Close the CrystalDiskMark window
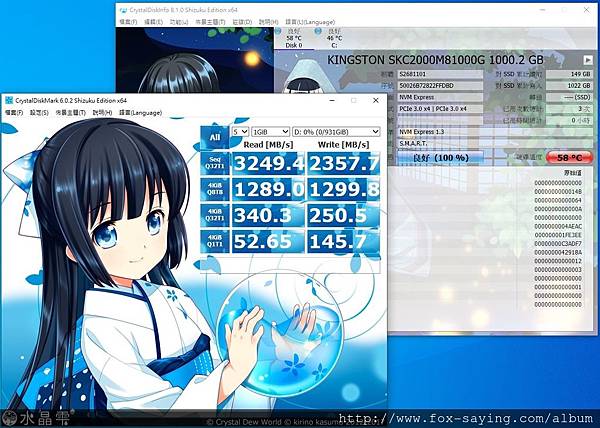The image size is (600, 428). (x=375, y=100)
